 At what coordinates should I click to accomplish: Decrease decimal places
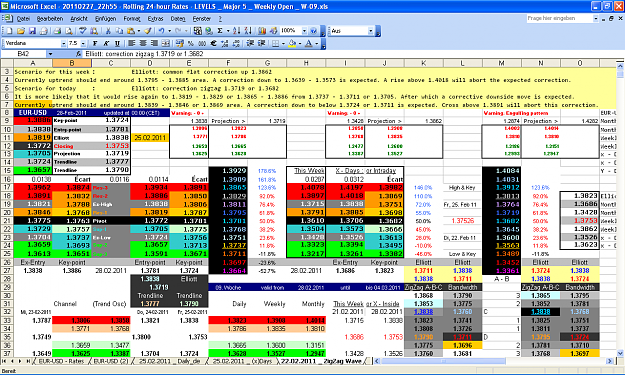tap(236, 43)
